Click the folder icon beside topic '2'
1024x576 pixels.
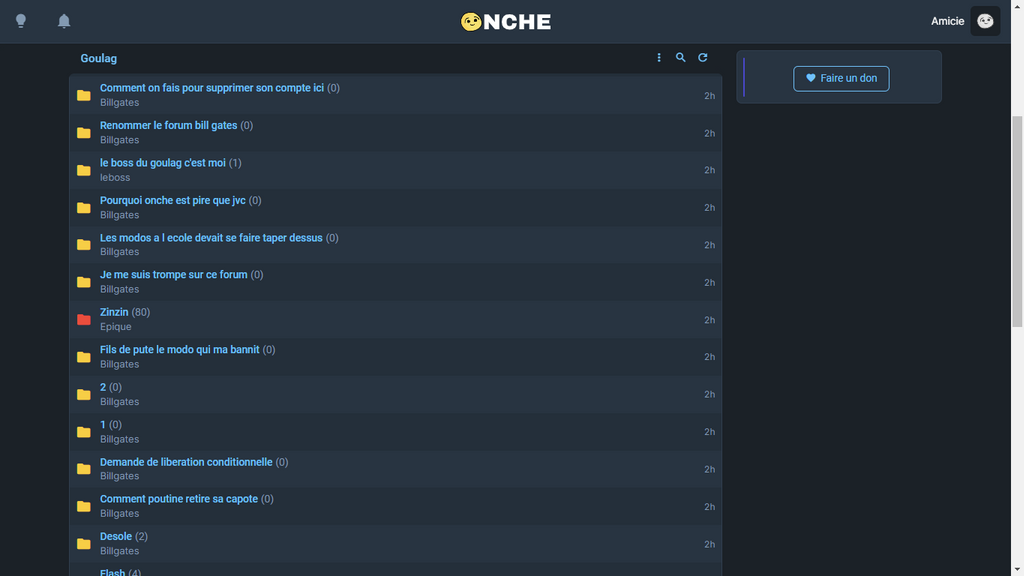coord(84,394)
